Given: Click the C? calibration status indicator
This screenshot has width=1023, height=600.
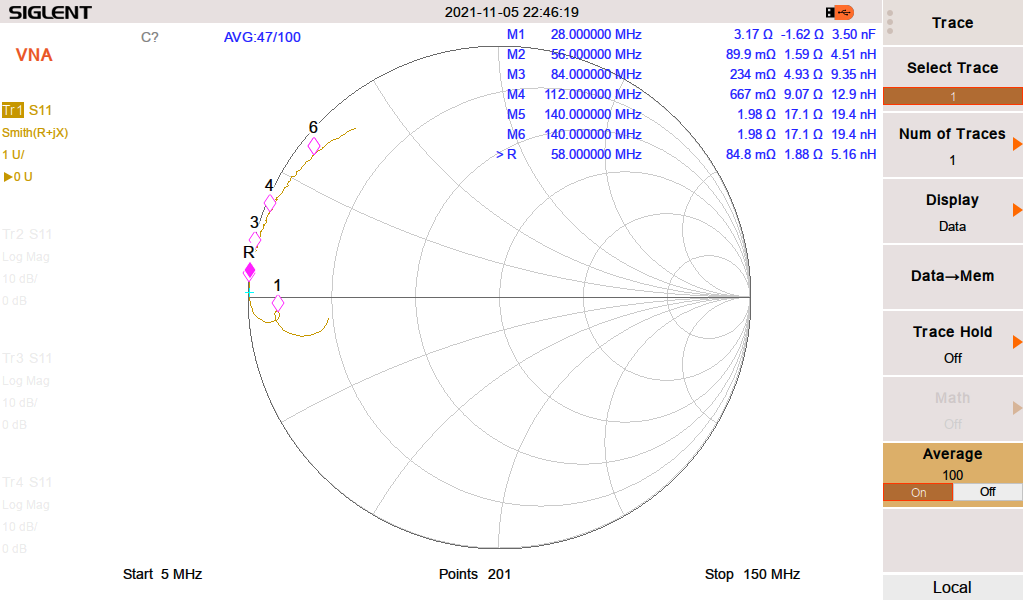Looking at the screenshot, I should pyautogui.click(x=149, y=37).
